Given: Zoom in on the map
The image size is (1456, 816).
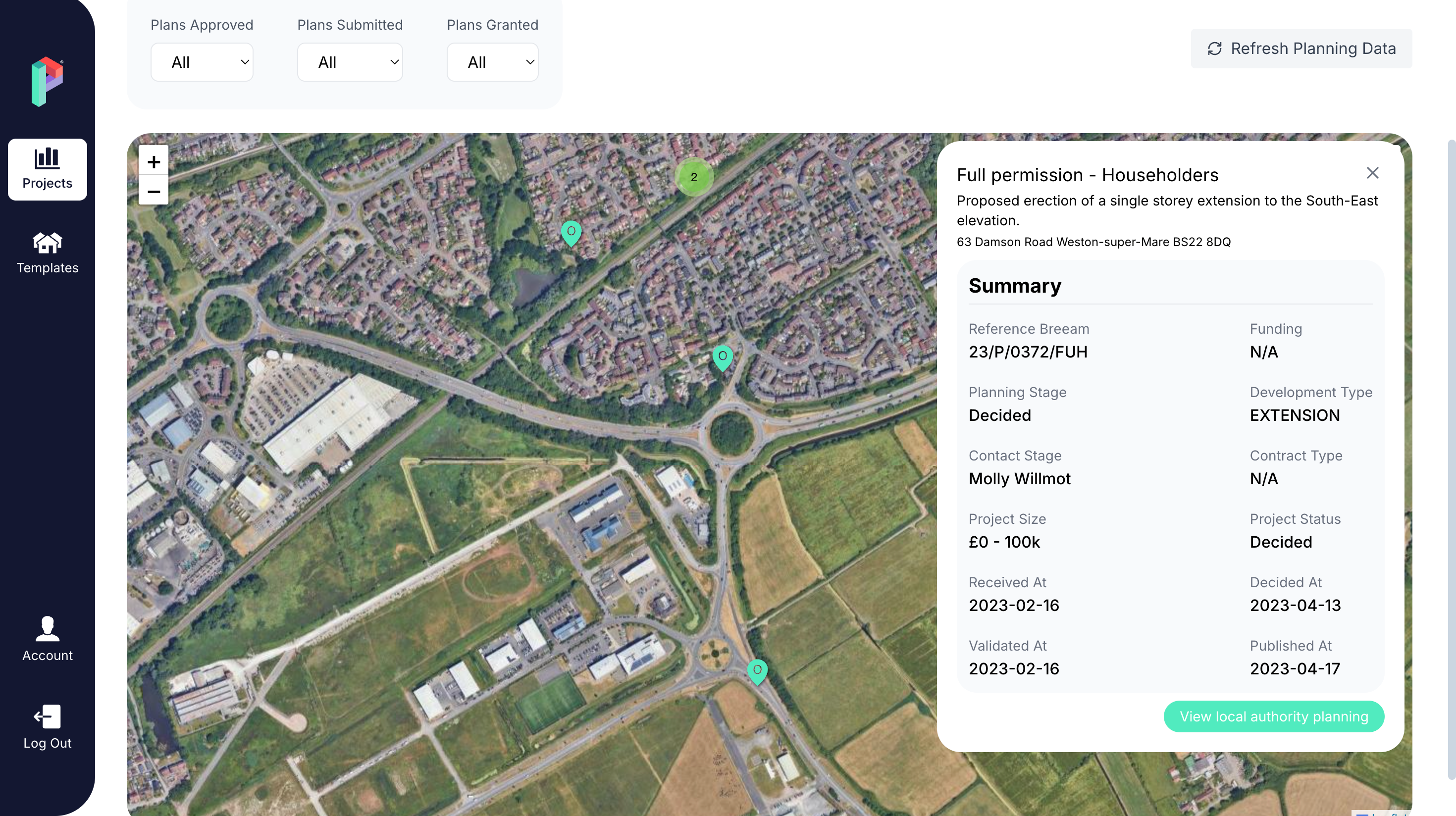Looking at the screenshot, I should pos(153,162).
